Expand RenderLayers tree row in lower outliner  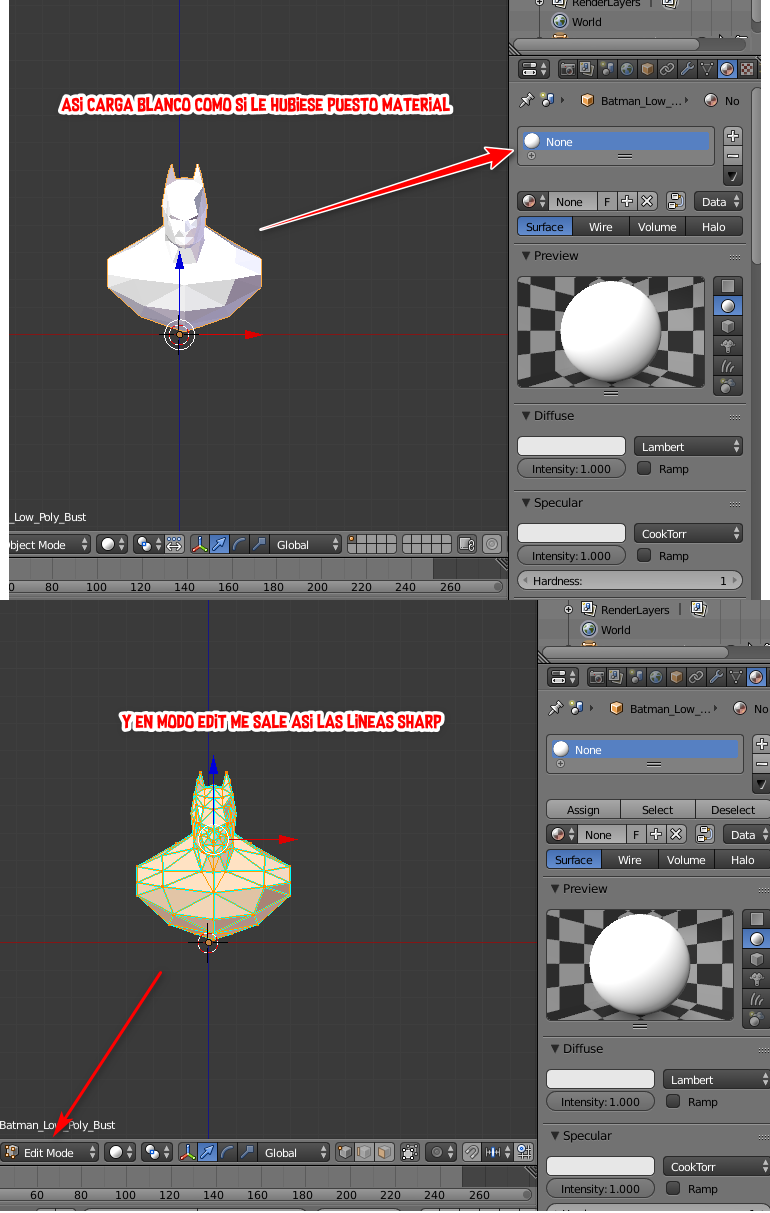click(568, 609)
